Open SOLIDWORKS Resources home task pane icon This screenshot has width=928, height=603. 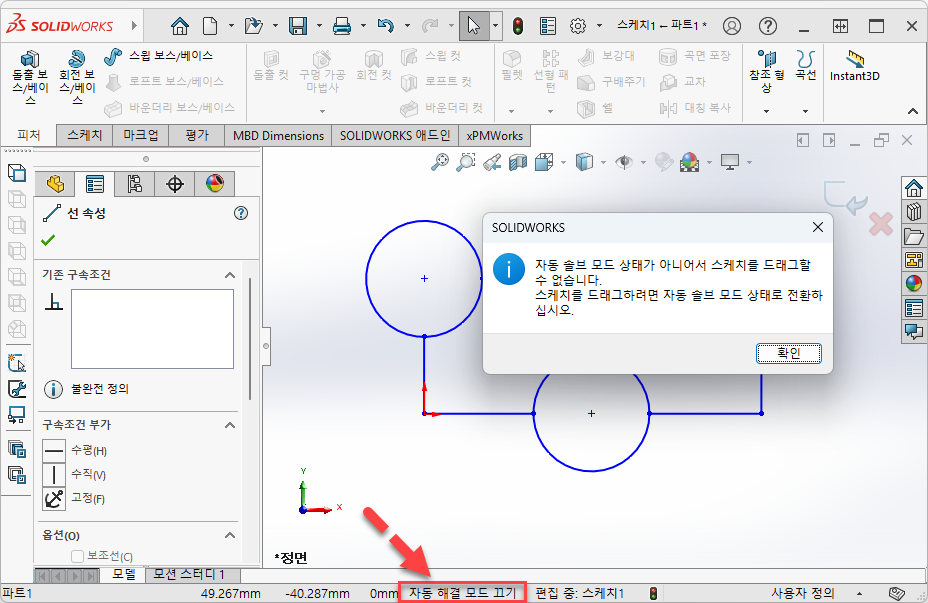914,188
